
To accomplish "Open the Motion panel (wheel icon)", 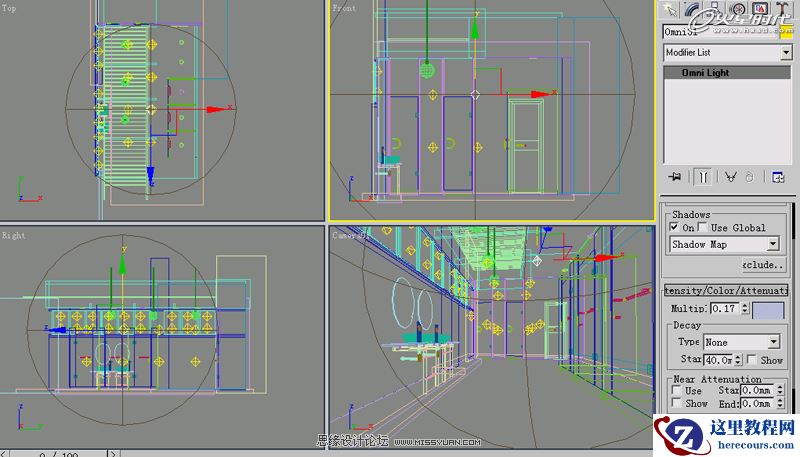I will [737, 10].
